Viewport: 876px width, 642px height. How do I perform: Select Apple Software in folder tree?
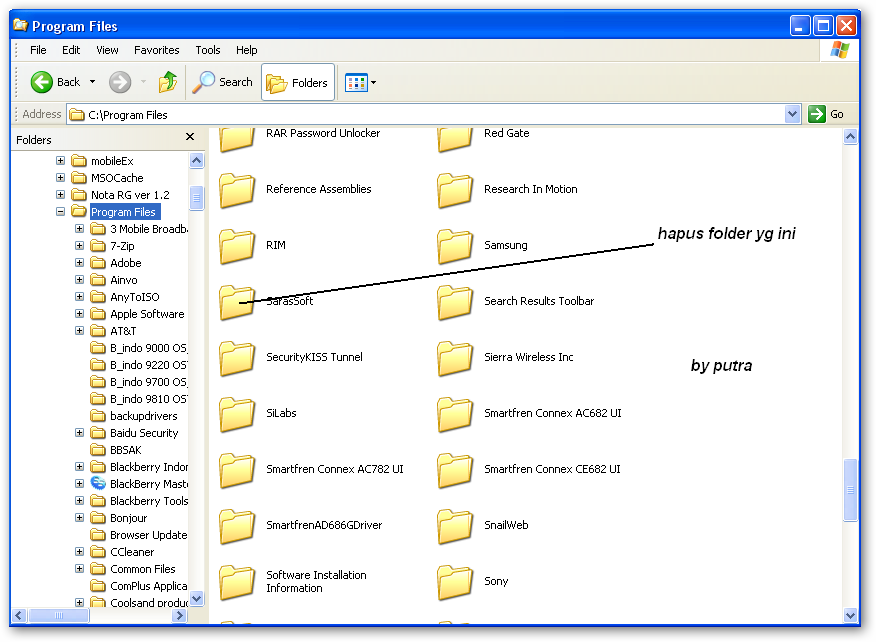coord(147,314)
